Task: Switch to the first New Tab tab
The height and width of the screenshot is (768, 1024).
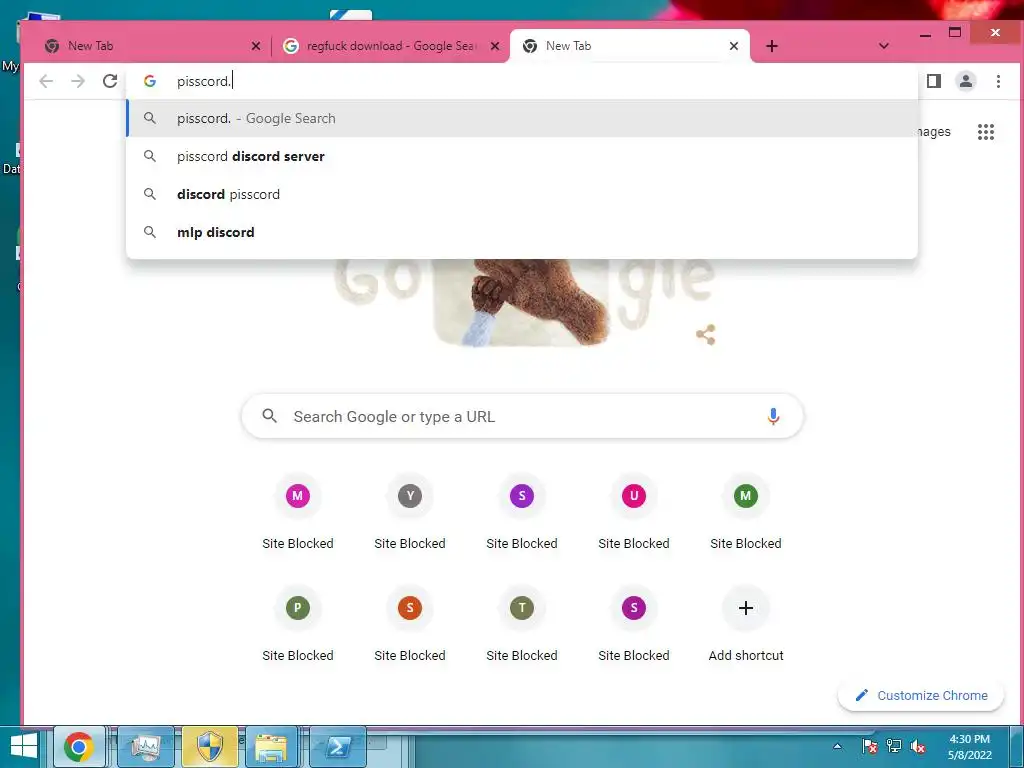Action: [x=152, y=46]
